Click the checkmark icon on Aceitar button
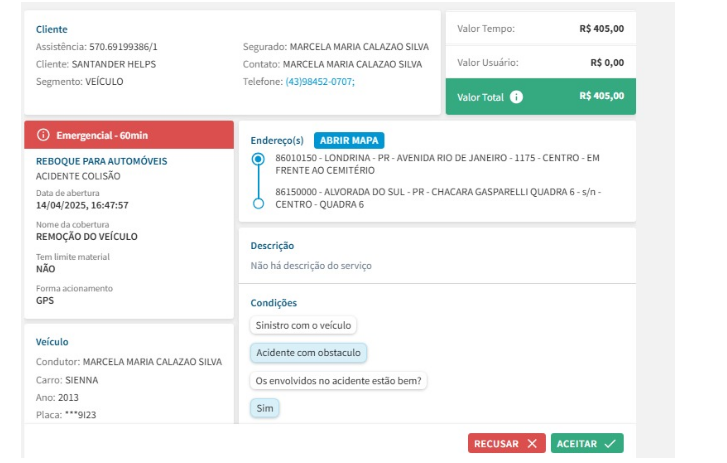 point(610,444)
